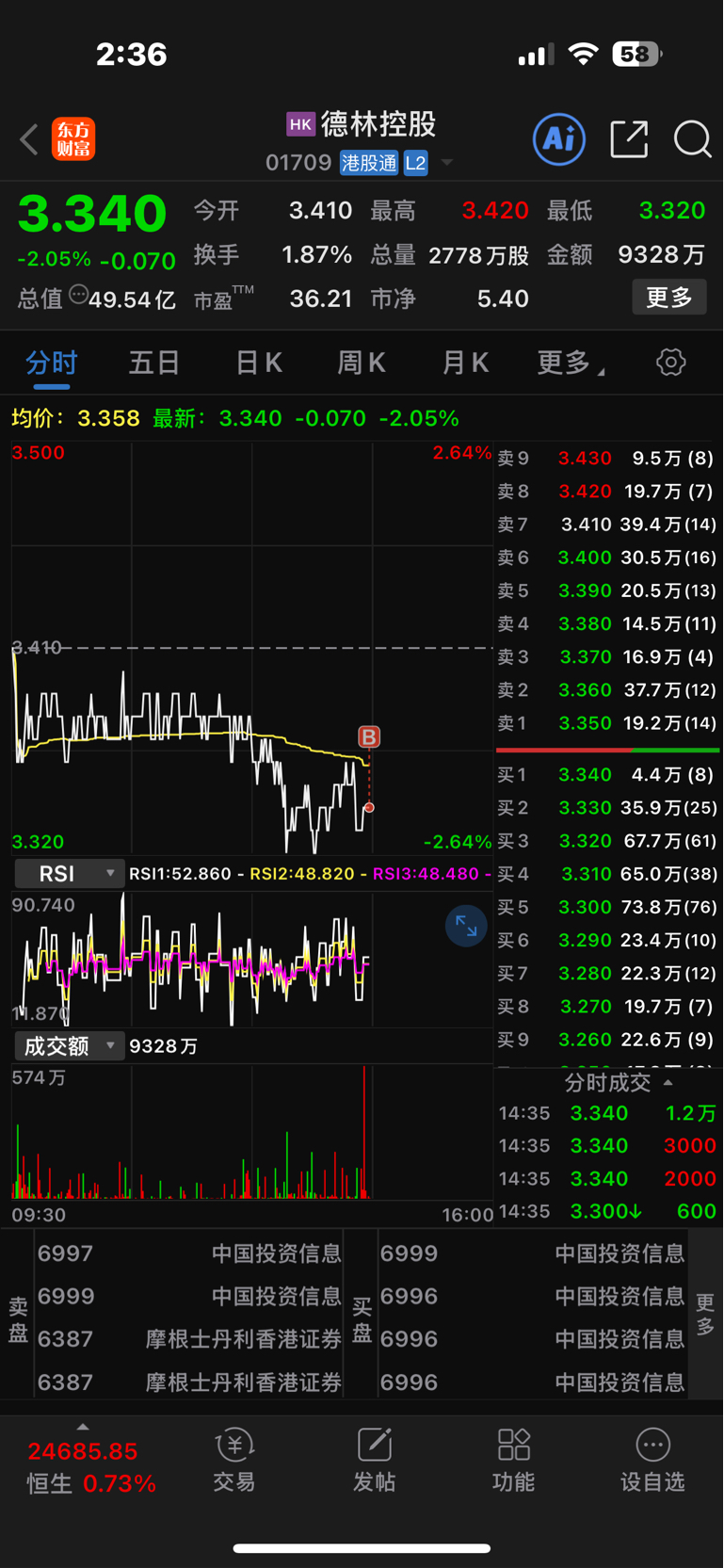Tap first 6387 摩根士丹利香港证券 sell broker

point(189,1338)
